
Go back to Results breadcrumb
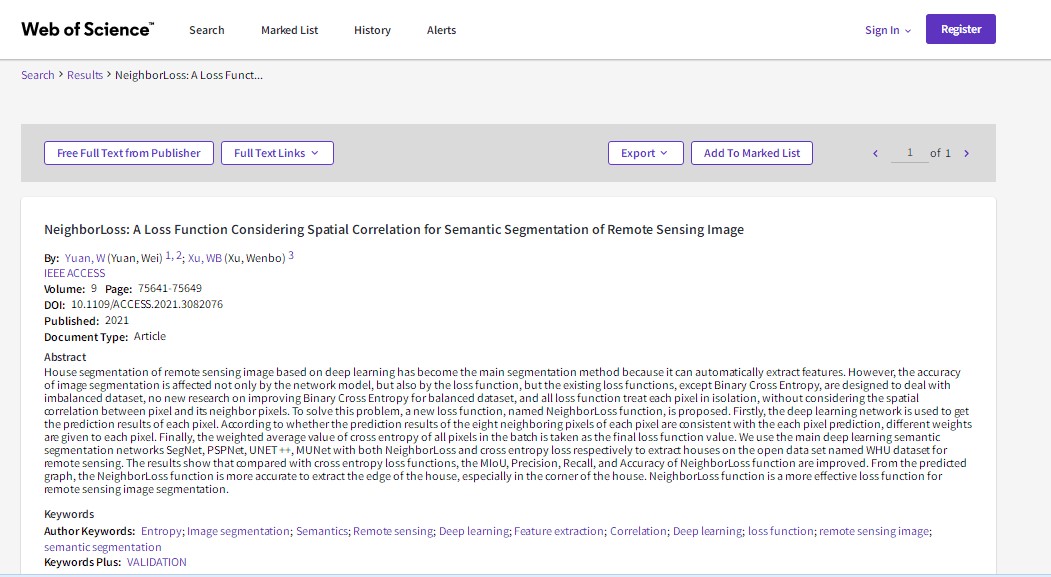pyautogui.click(x=85, y=75)
